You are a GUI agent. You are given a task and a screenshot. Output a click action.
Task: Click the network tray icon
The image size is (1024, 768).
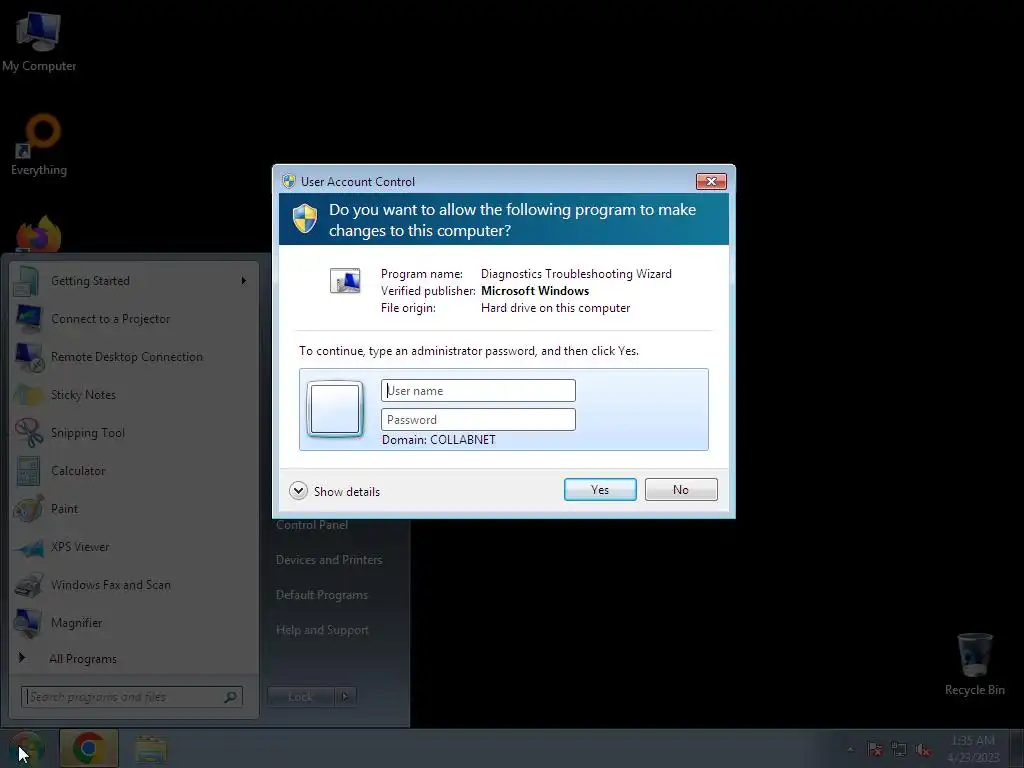[899, 749]
